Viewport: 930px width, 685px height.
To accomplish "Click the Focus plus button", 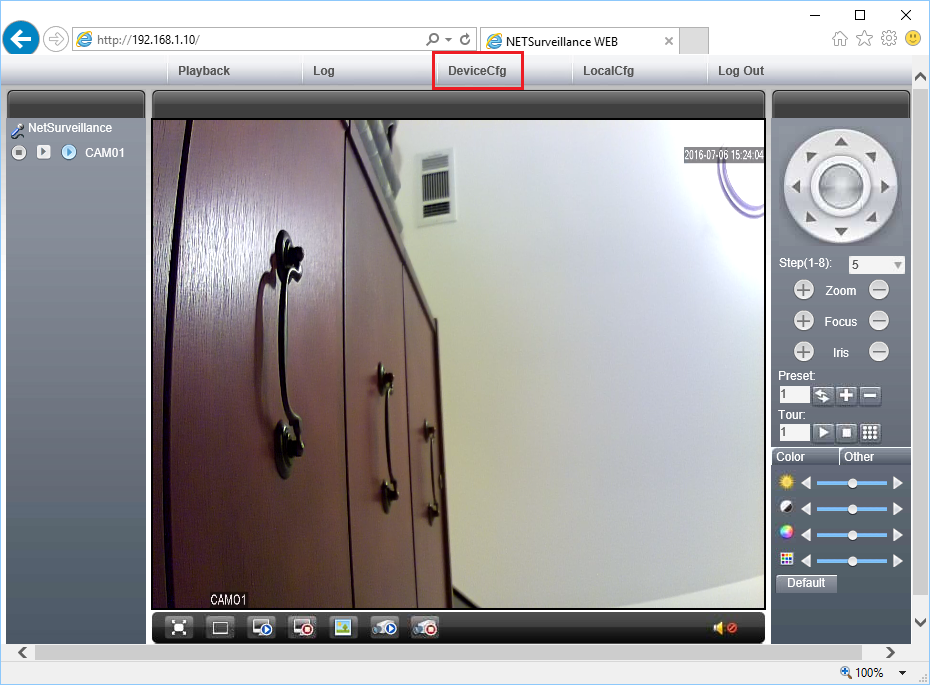I will click(804, 321).
